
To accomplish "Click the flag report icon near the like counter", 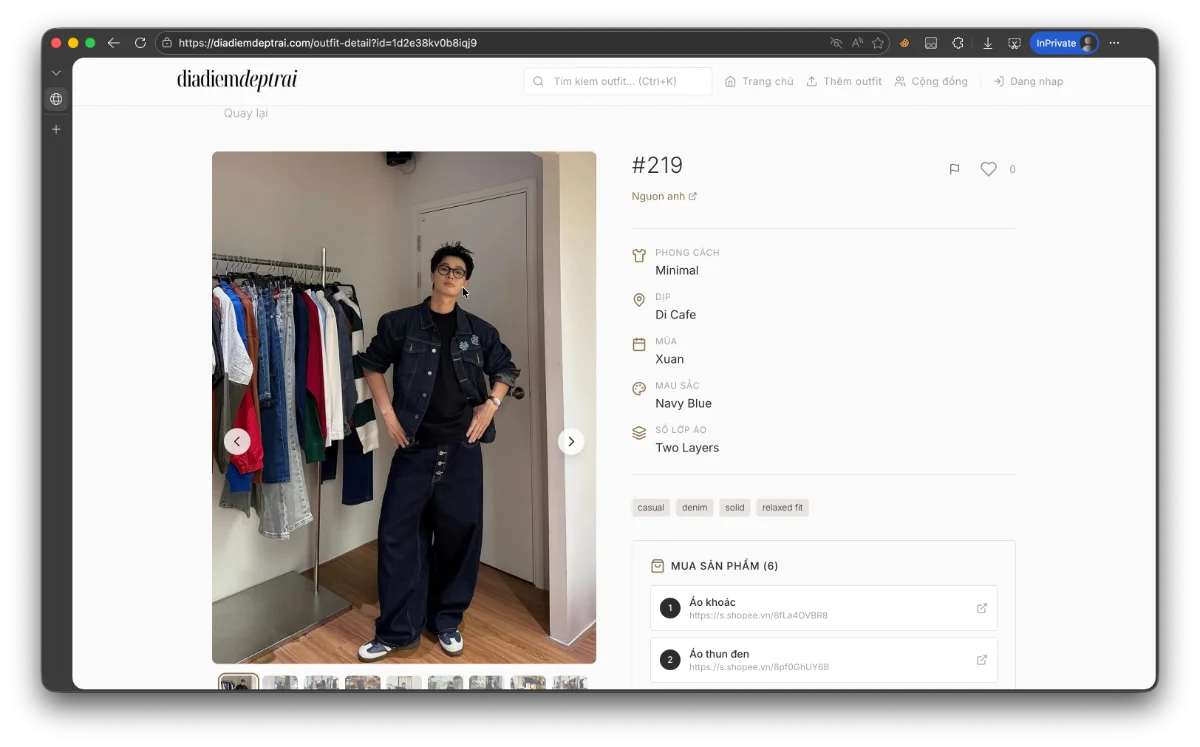I will (x=954, y=169).
